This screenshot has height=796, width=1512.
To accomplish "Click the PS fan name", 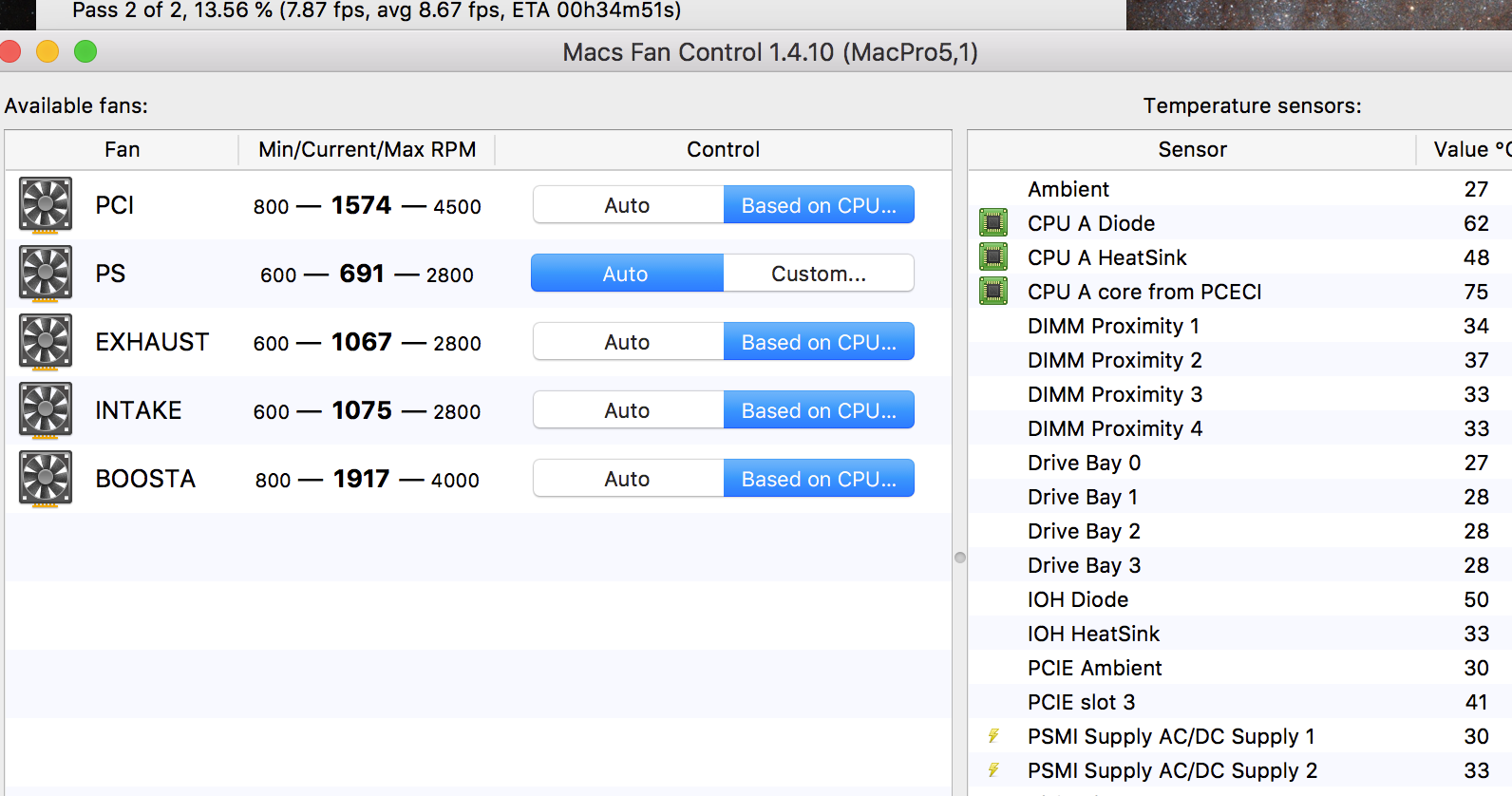I will click(110, 274).
